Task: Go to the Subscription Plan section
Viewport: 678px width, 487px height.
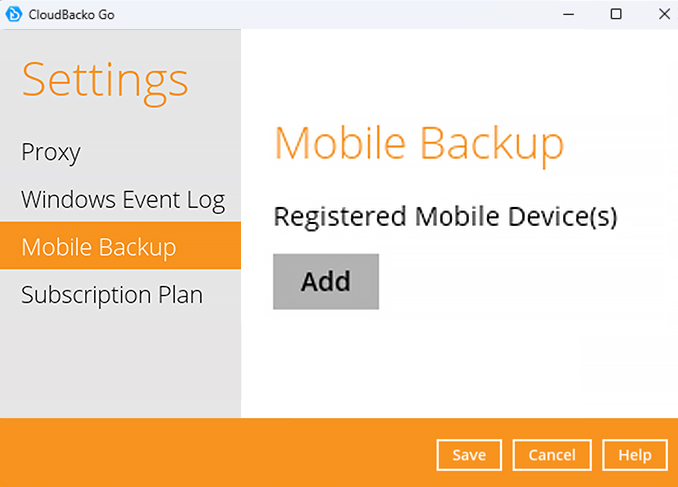Action: point(112,295)
